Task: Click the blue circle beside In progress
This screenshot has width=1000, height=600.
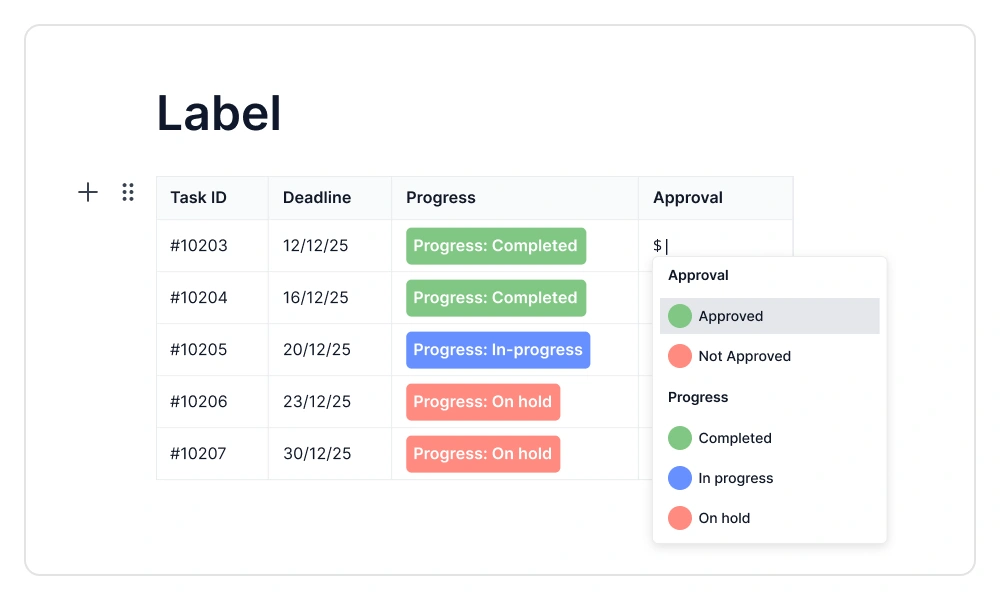Action: coord(680,478)
